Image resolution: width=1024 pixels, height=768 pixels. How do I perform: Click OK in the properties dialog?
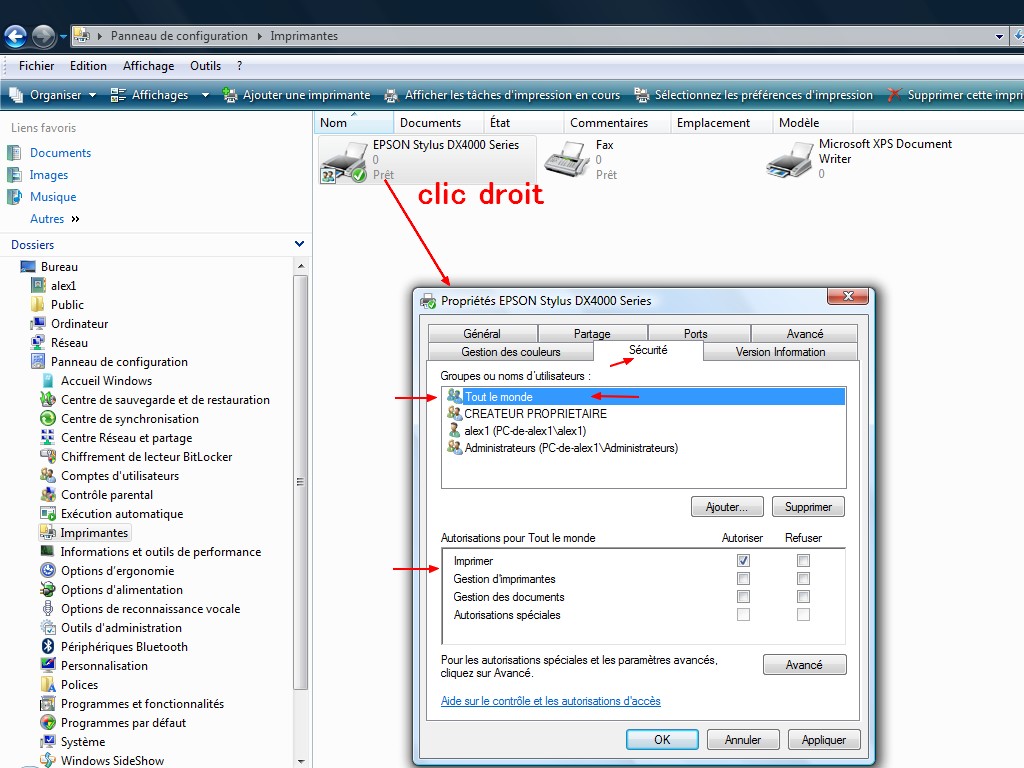(x=662, y=739)
